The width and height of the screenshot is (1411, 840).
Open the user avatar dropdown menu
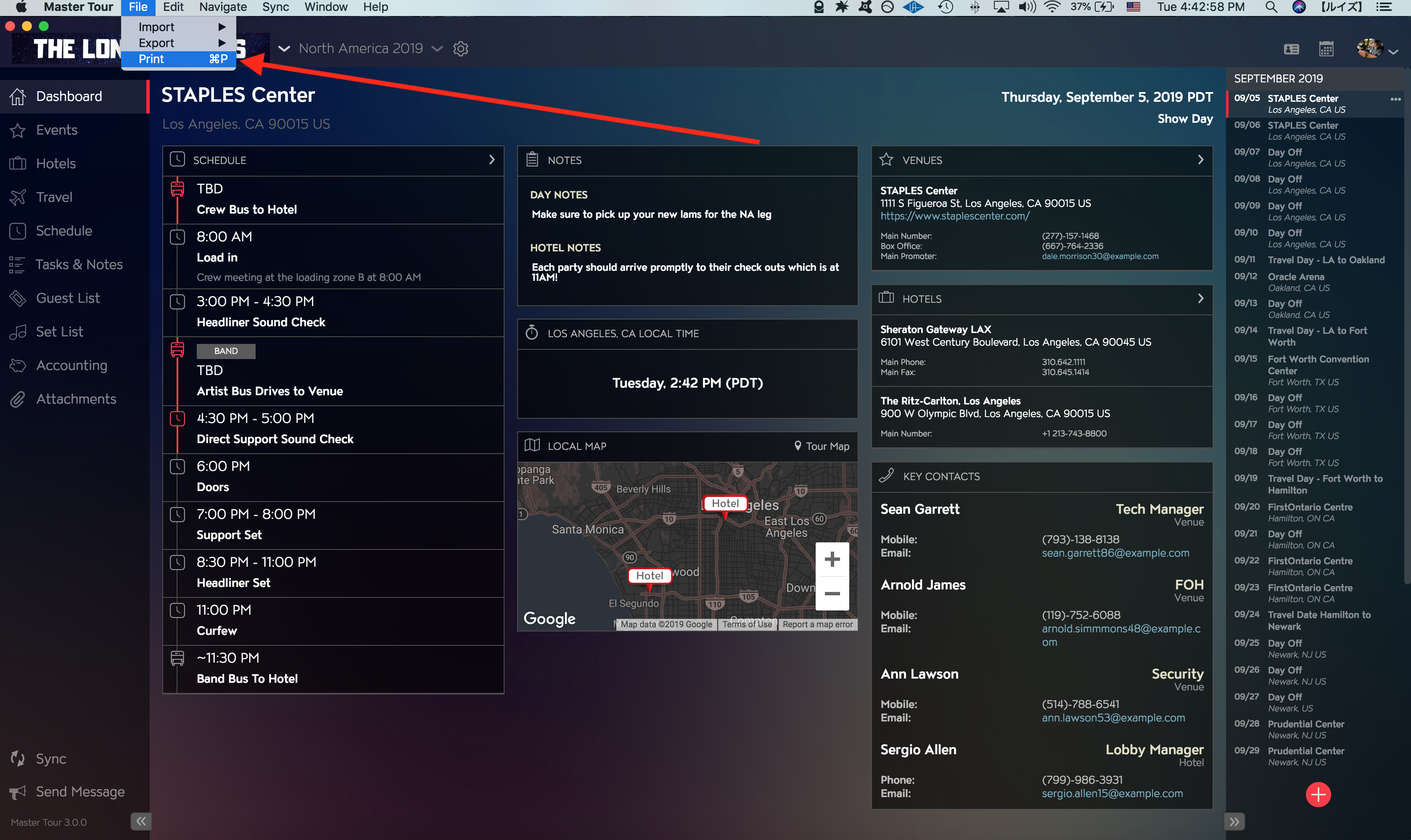[x=1378, y=49]
